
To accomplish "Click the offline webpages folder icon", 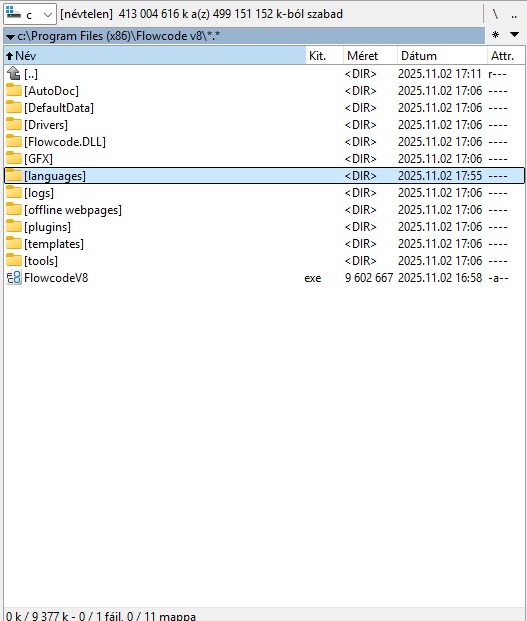I will 13,210.
